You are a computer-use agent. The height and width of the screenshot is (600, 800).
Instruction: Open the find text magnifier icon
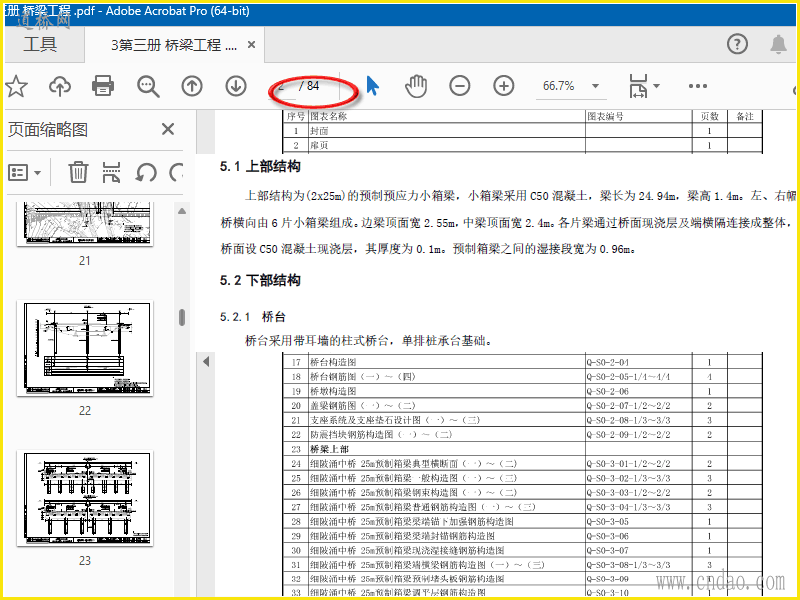148,86
